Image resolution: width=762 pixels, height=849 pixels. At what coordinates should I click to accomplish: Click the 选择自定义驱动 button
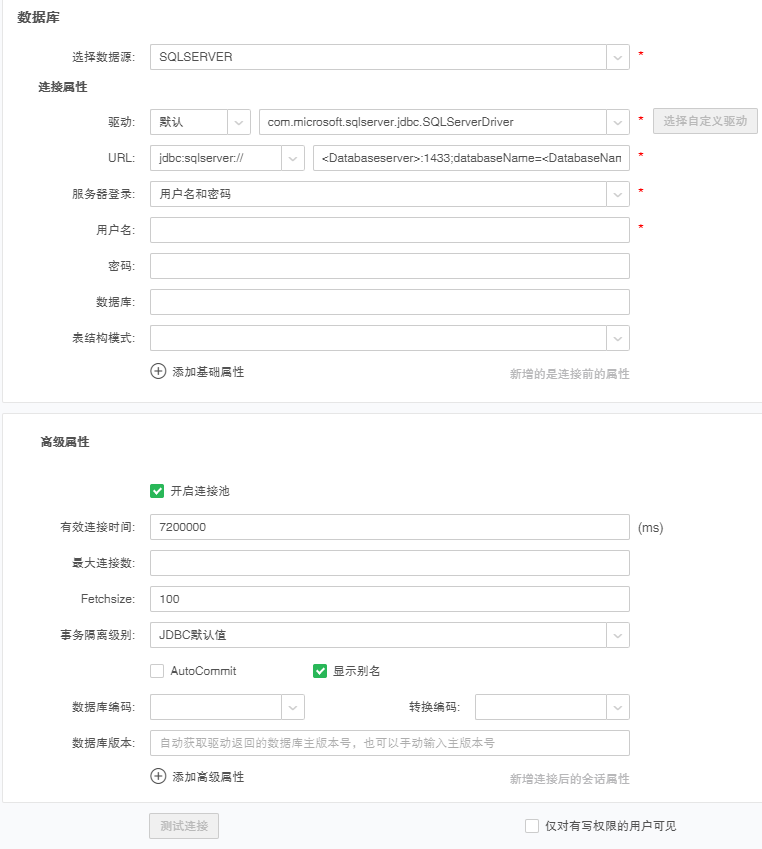[x=705, y=122]
